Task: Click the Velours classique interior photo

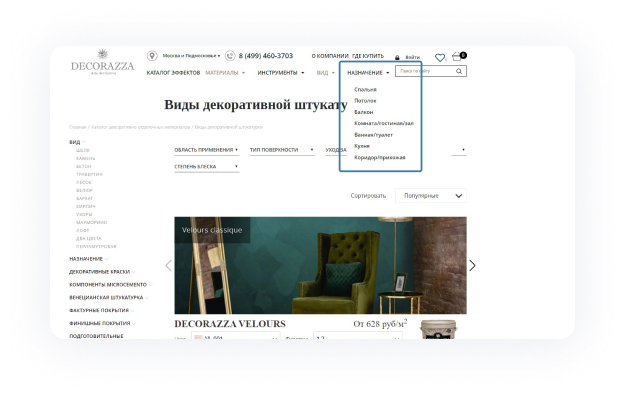Action: (x=320, y=265)
